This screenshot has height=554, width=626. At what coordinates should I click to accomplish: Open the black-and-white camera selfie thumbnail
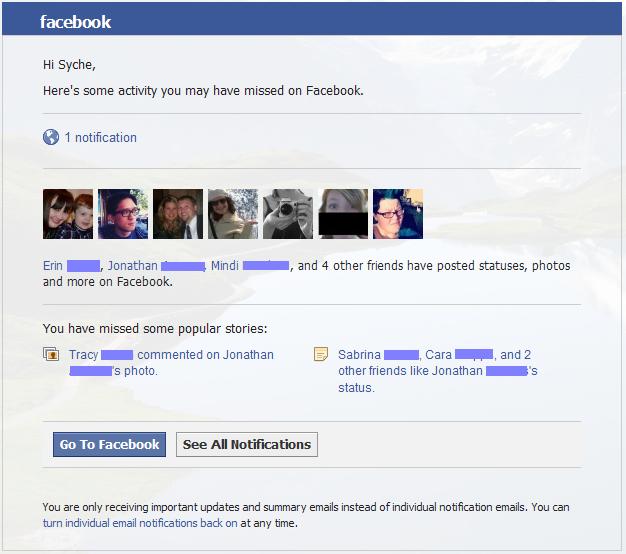pyautogui.click(x=288, y=214)
